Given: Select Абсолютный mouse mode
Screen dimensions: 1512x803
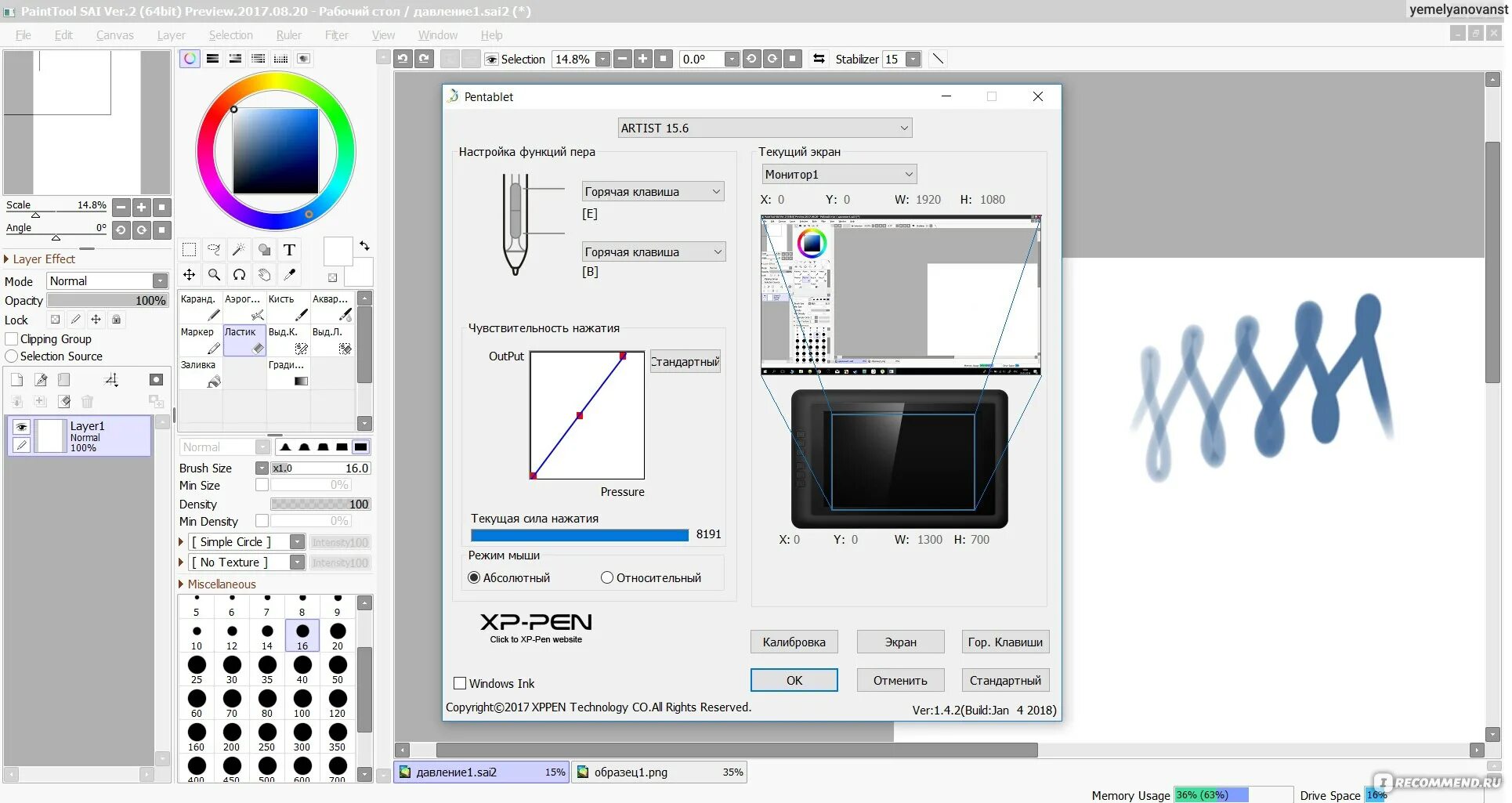Looking at the screenshot, I should tap(473, 577).
